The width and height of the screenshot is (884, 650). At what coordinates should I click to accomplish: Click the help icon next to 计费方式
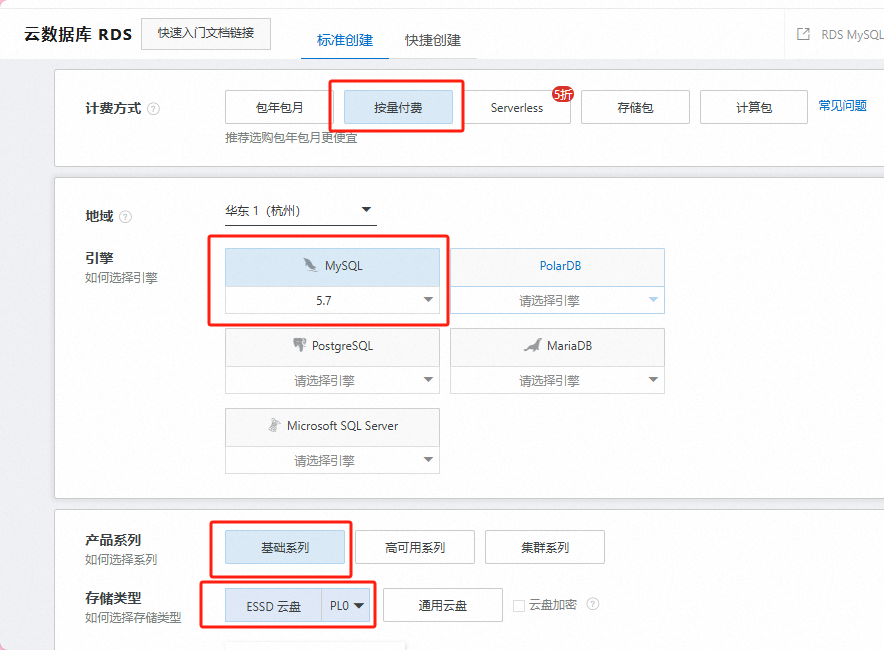pyautogui.click(x=153, y=109)
